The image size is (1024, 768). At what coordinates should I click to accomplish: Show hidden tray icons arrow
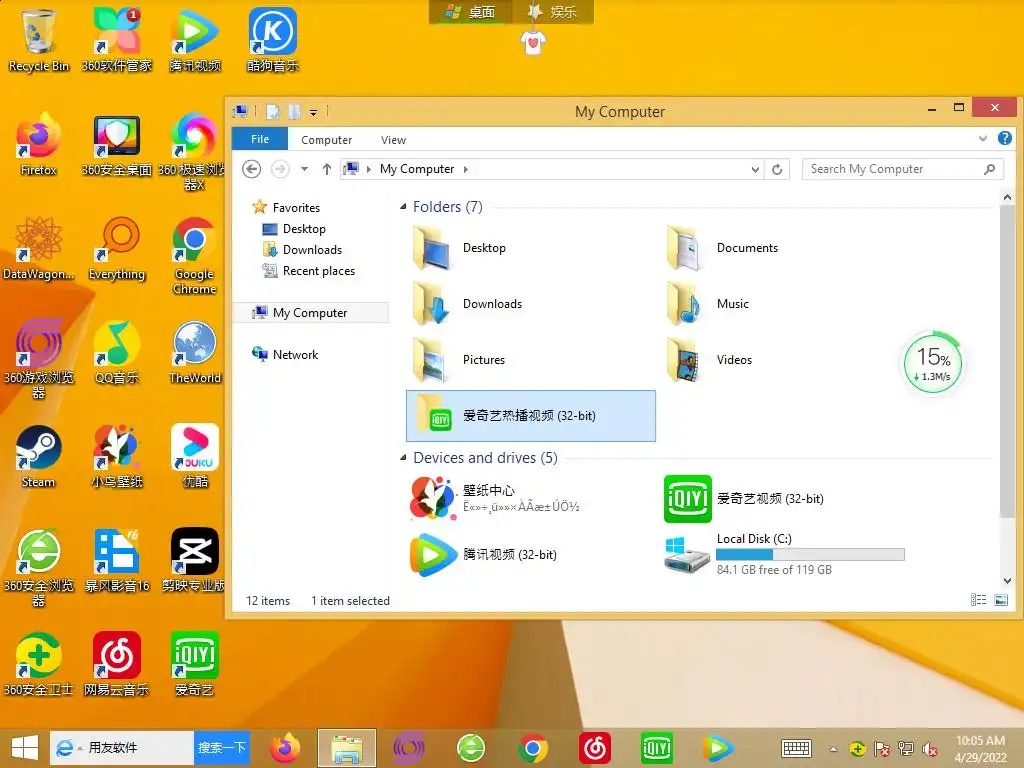[833, 749]
